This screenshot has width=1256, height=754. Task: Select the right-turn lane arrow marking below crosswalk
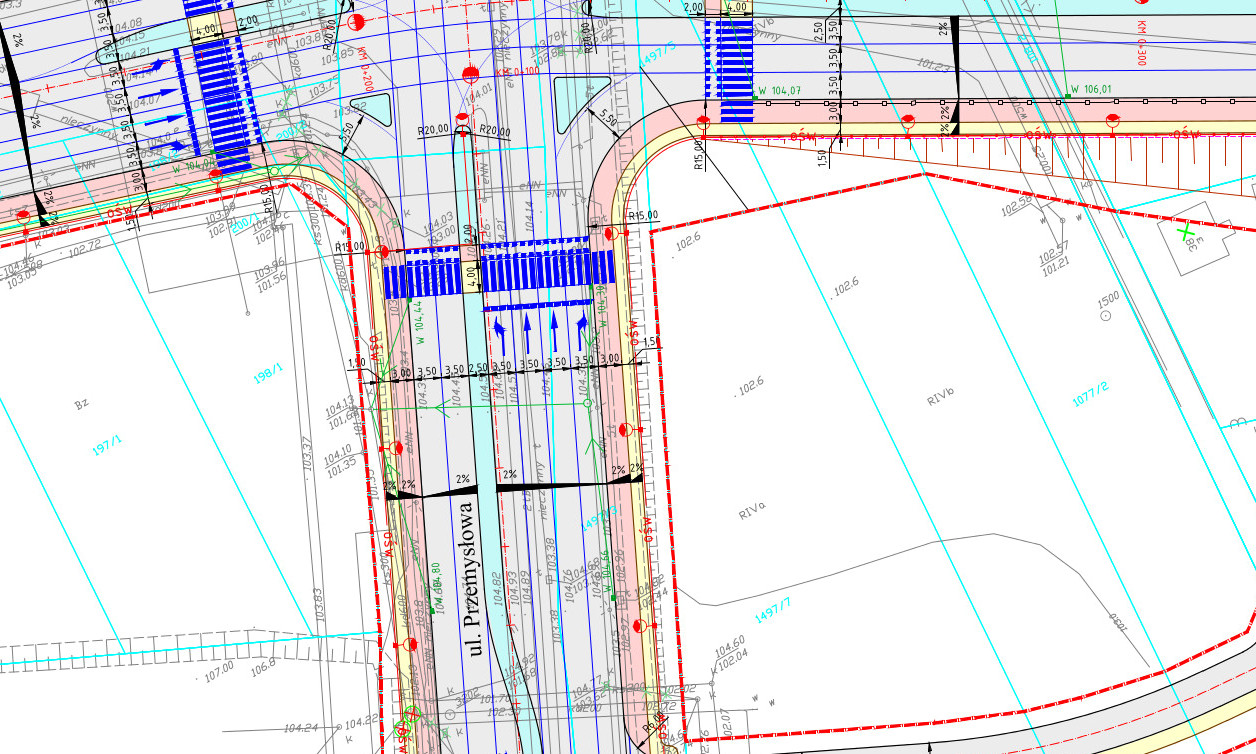click(x=581, y=325)
